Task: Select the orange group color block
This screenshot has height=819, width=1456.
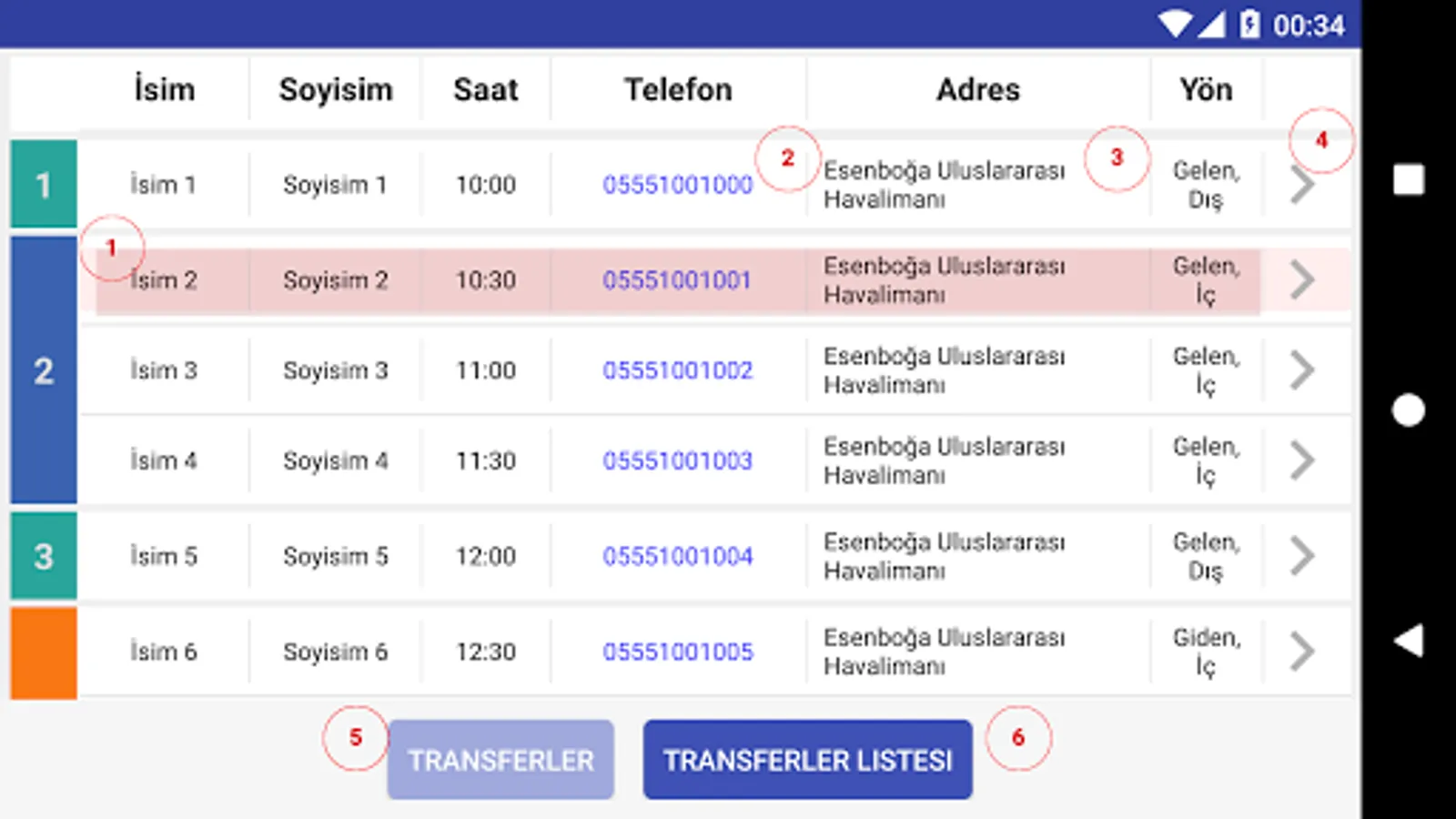Action: 44,652
